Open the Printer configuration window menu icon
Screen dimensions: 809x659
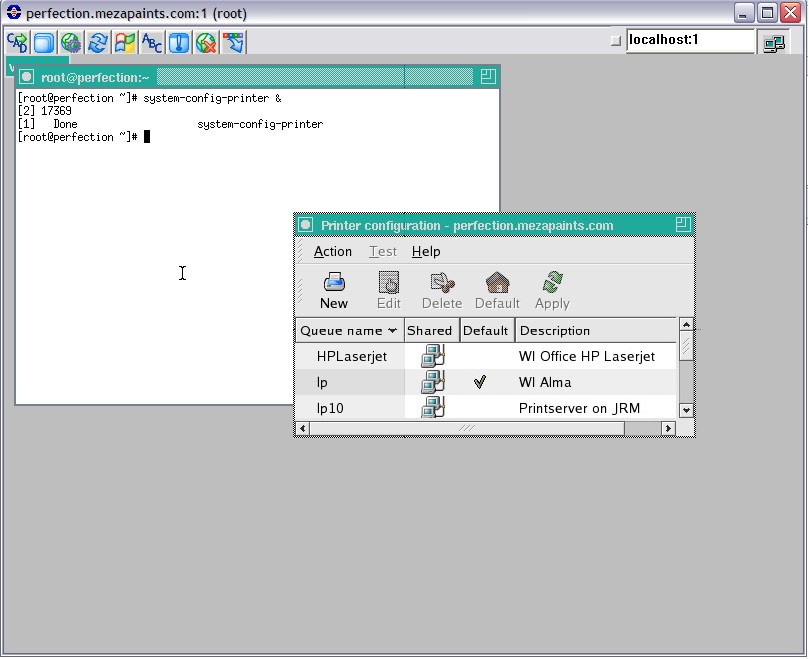point(306,225)
